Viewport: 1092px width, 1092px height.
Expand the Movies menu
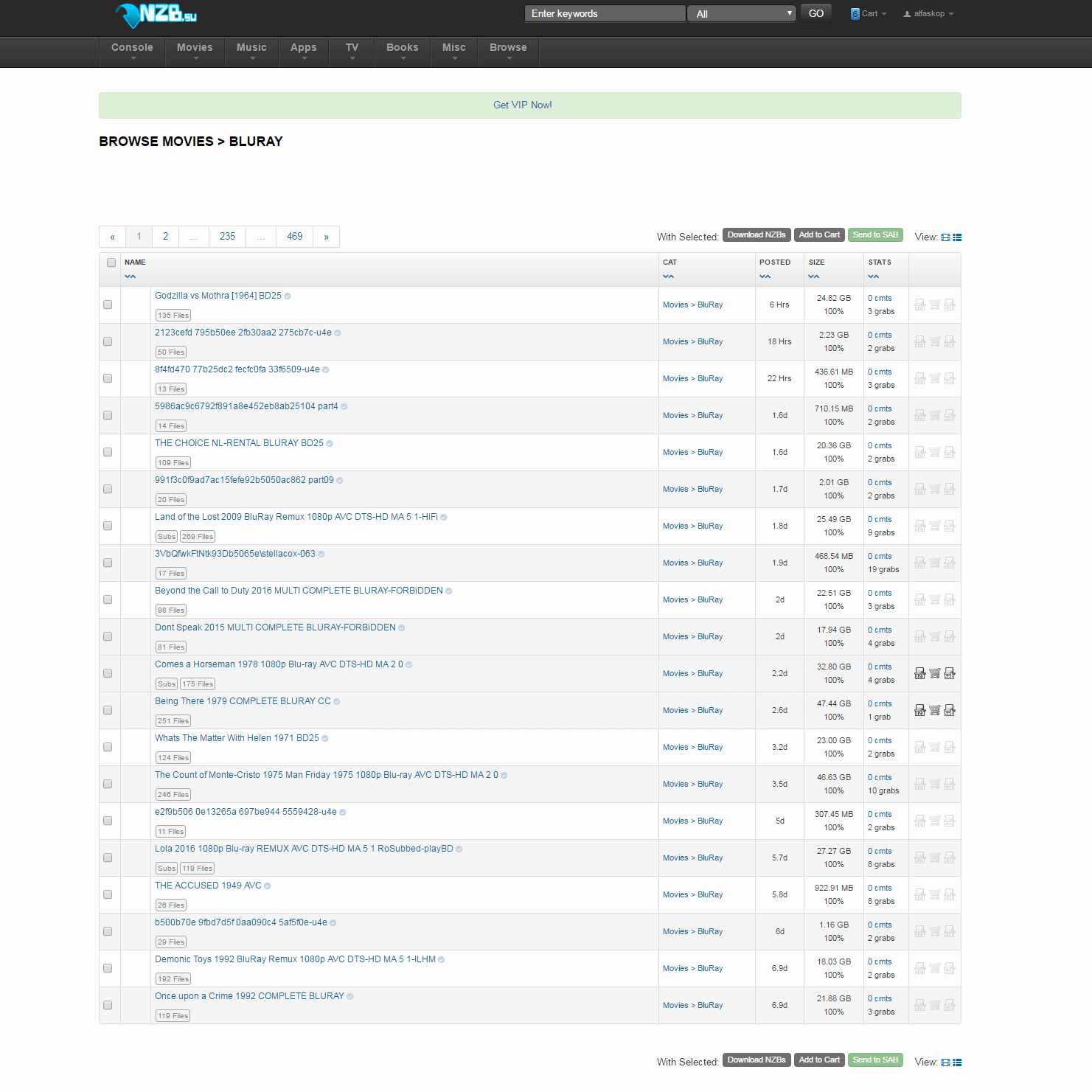(x=195, y=52)
